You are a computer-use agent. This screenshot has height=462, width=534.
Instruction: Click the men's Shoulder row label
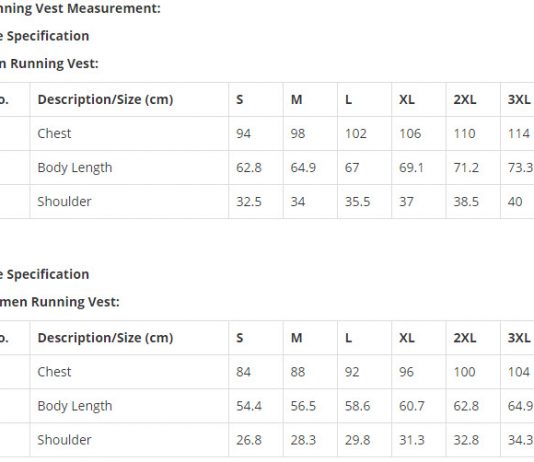click(x=64, y=202)
